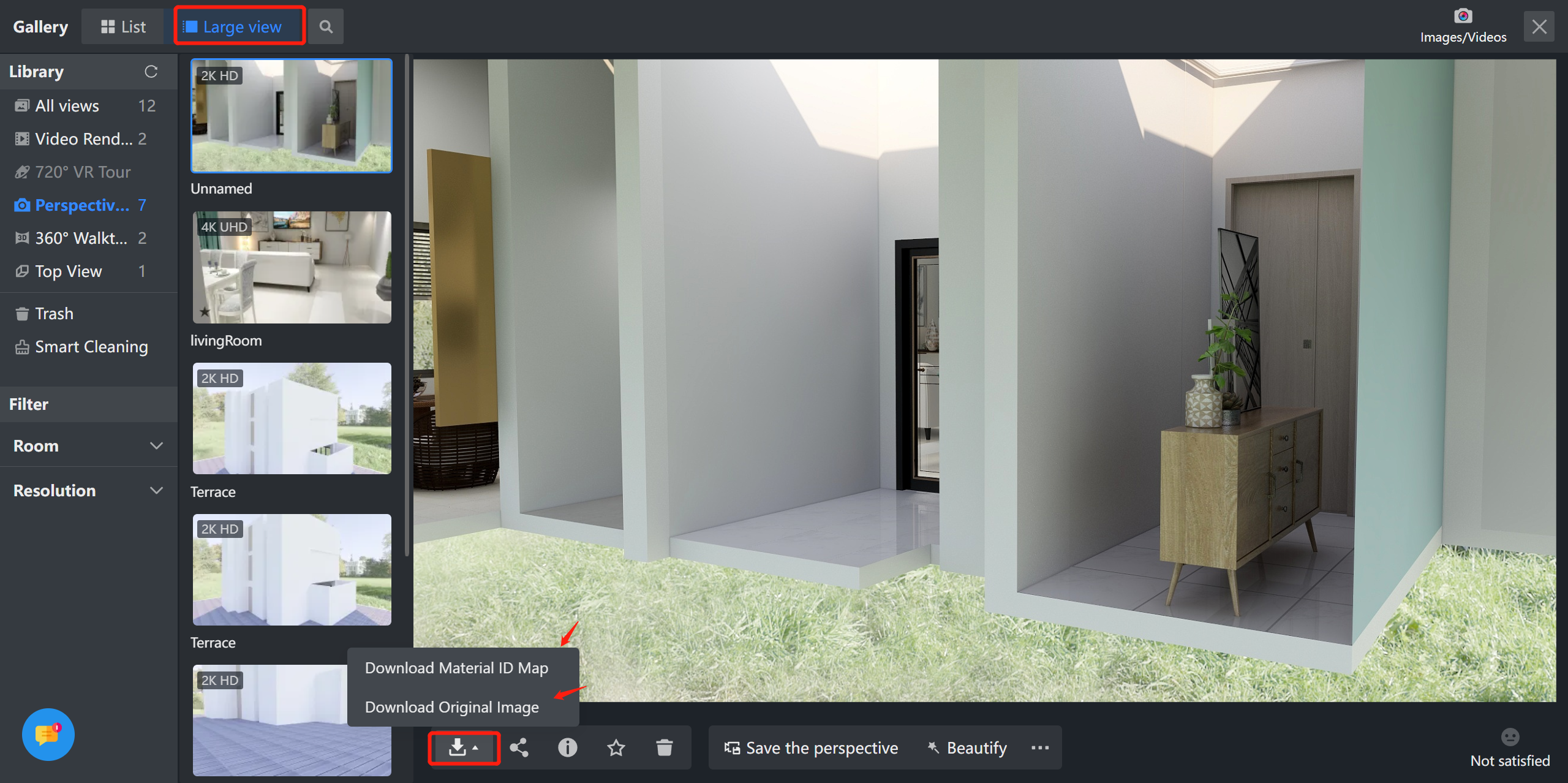Choose Download Material ID Map

click(456, 668)
